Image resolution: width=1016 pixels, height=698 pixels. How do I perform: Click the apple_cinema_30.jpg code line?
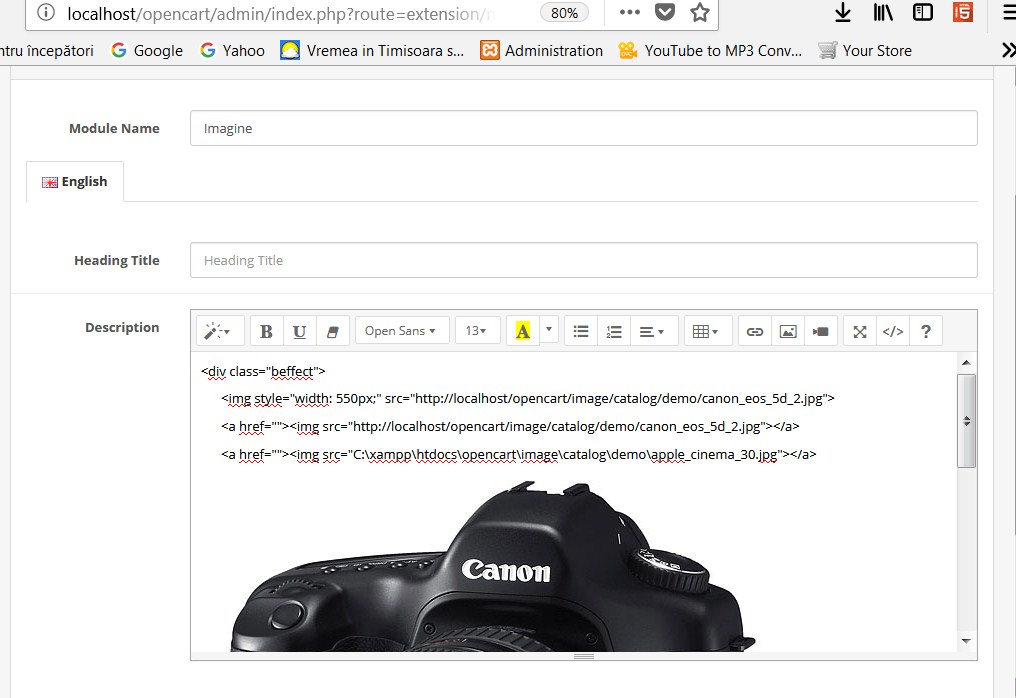[x=518, y=454]
